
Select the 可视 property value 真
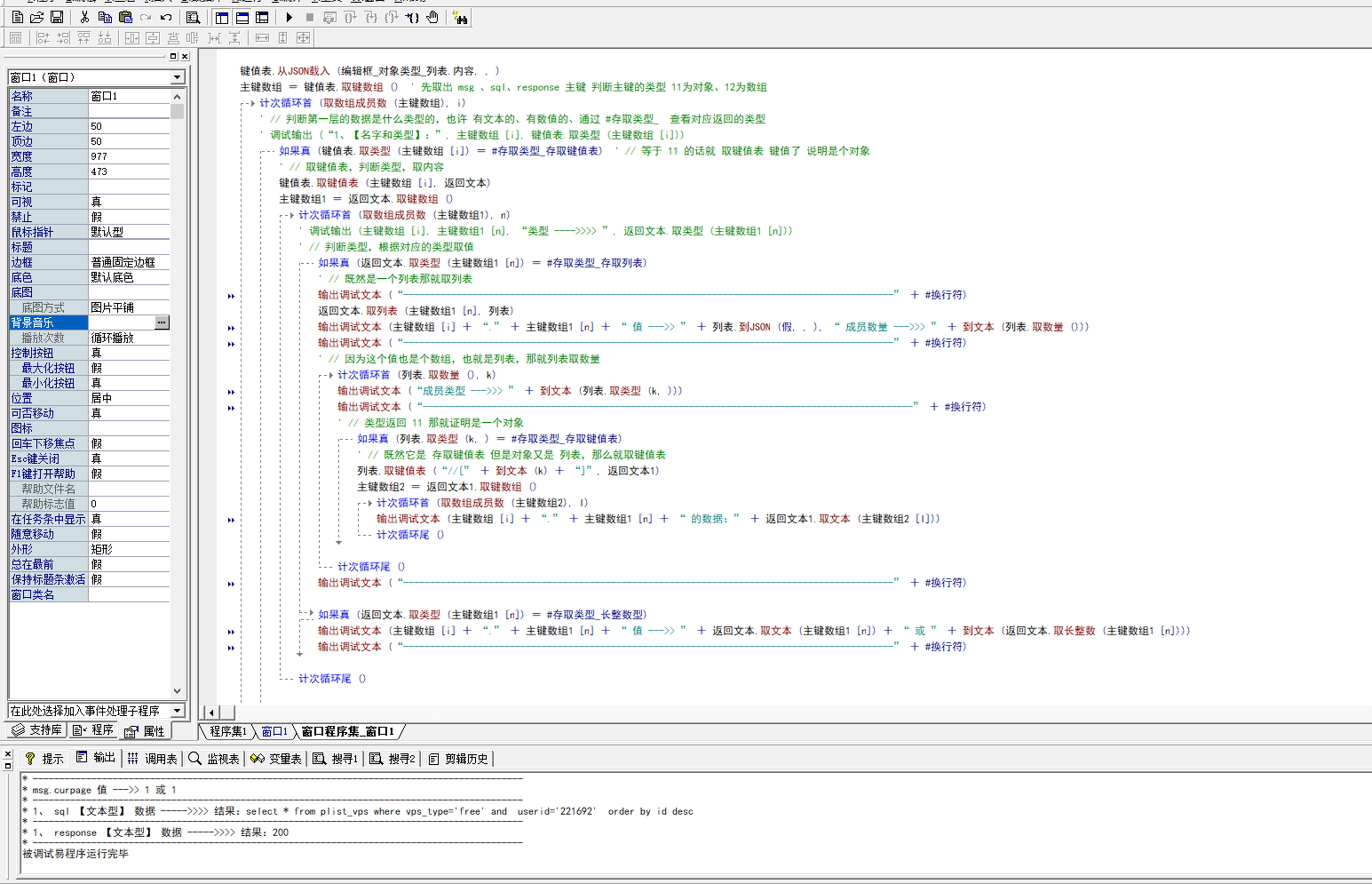point(129,202)
